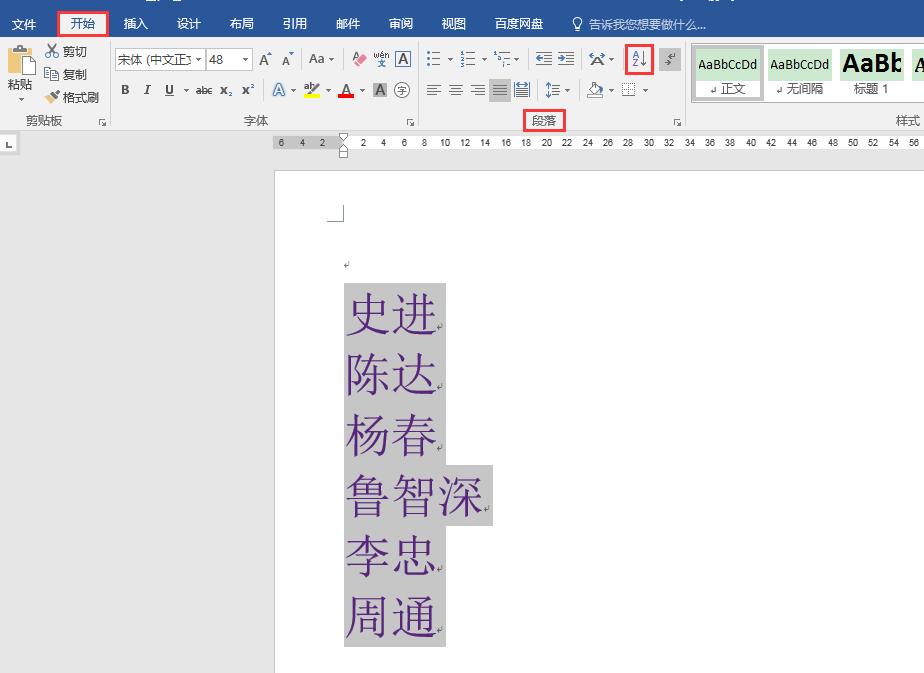Click the Character Border icon
This screenshot has height=673, width=924.
click(401, 59)
